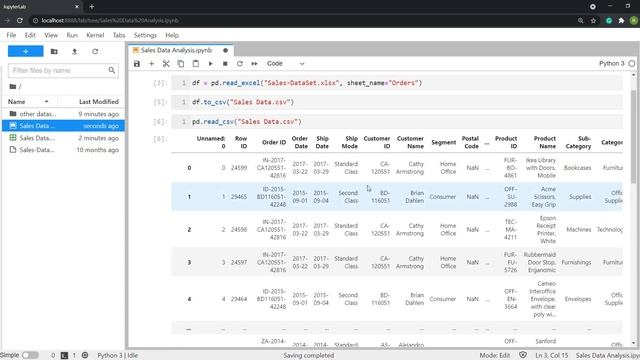Open the Settings menu
640x360 pixels.
click(x=145, y=35)
